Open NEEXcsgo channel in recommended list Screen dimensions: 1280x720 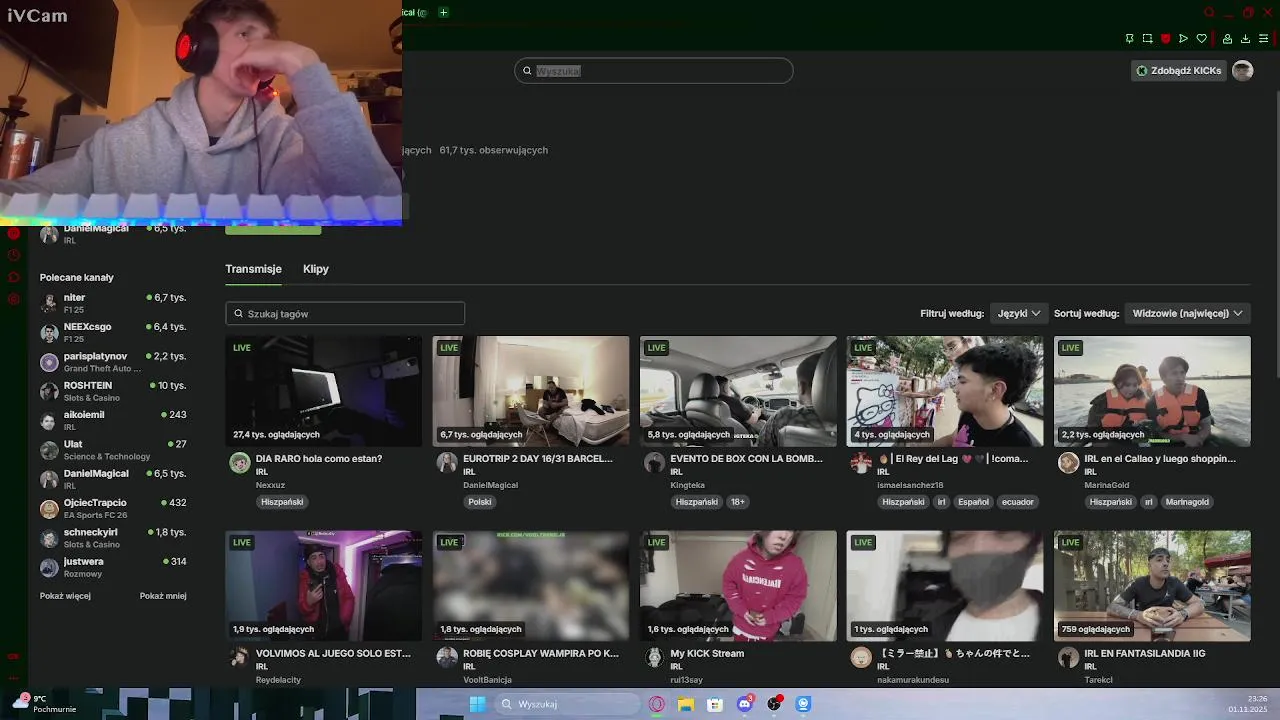(x=113, y=332)
